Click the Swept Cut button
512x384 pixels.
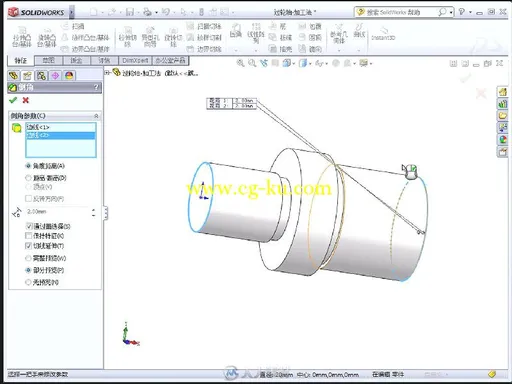[x=204, y=26]
